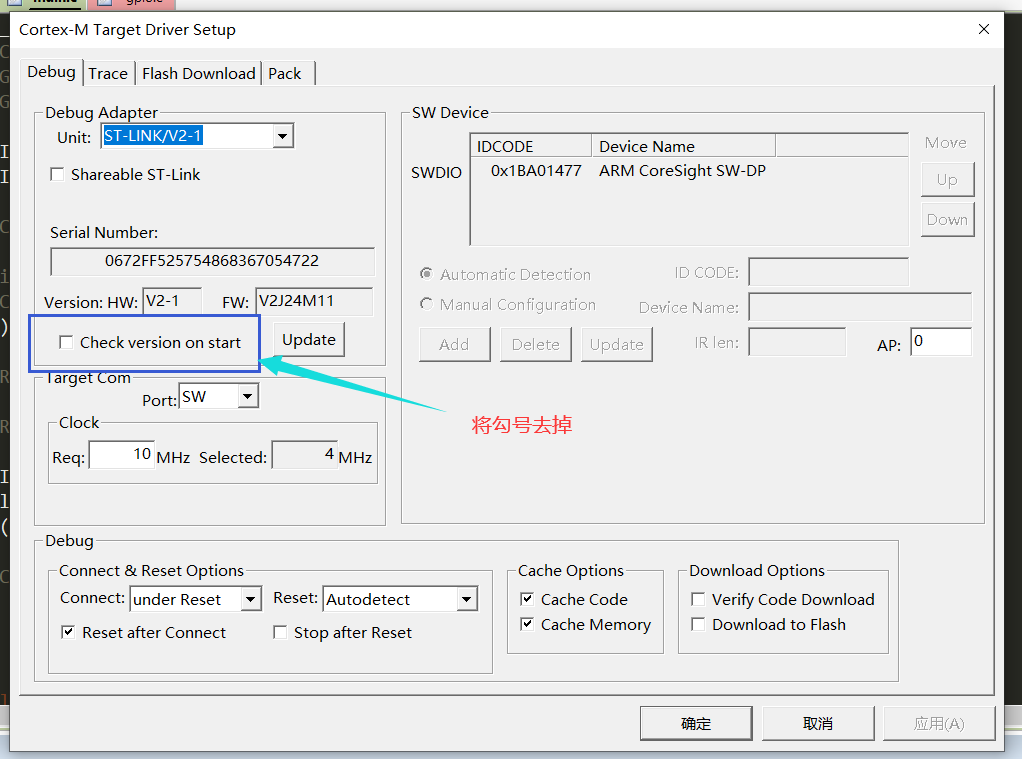Image resolution: width=1022 pixels, height=759 pixels.
Task: Switch to the Debug tab
Action: [x=51, y=72]
